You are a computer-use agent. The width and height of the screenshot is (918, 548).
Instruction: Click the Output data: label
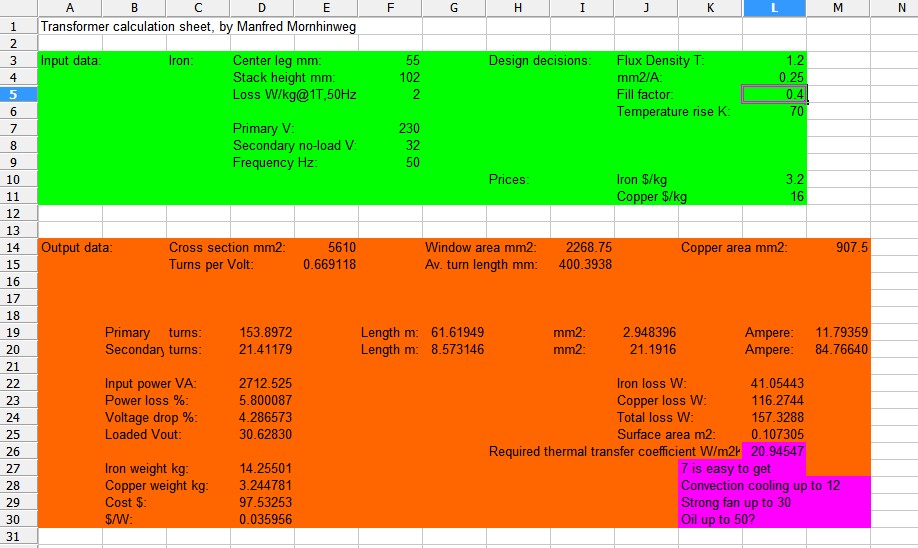coord(77,247)
